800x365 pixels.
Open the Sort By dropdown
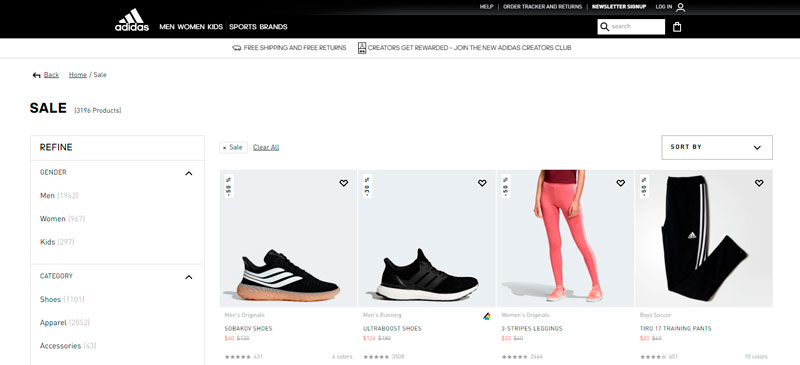(717, 147)
